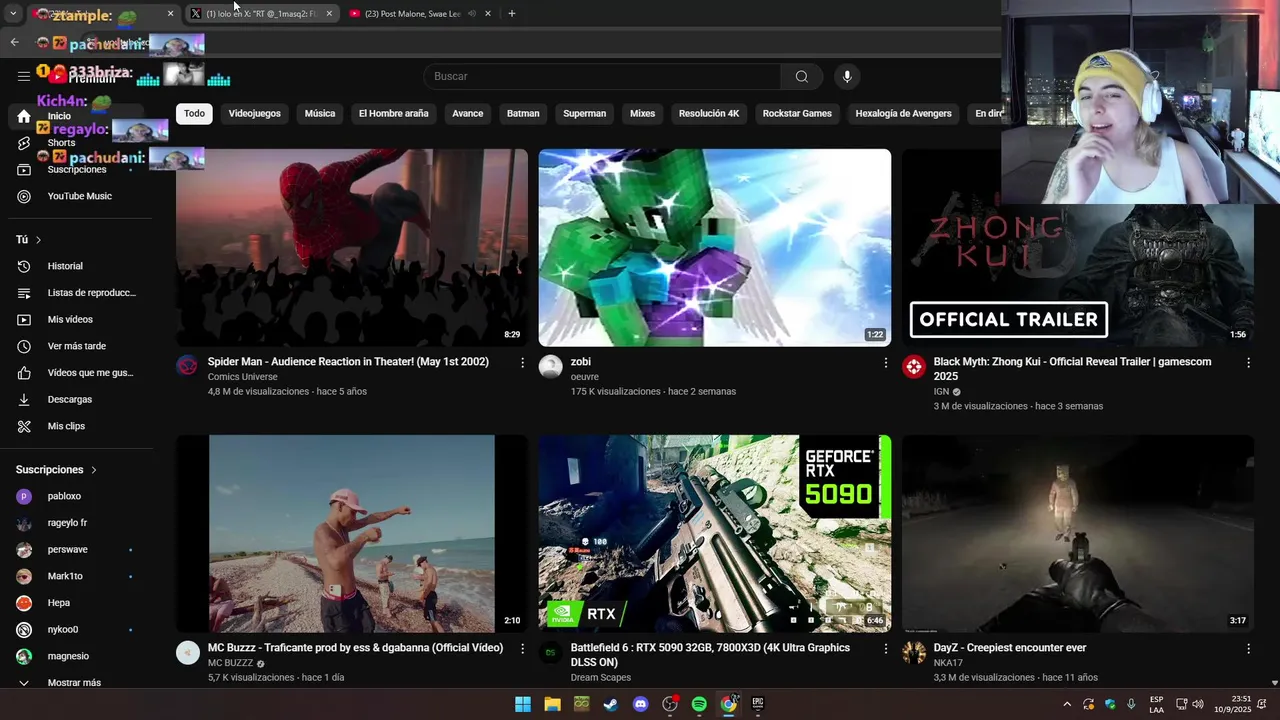Viewport: 1280px width, 720px height.
Task: Mute the Post Malone tab audio
Action: tap(472, 14)
